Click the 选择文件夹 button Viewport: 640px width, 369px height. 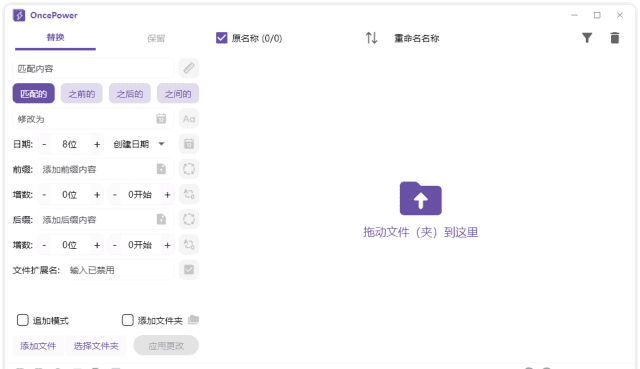tap(96, 346)
